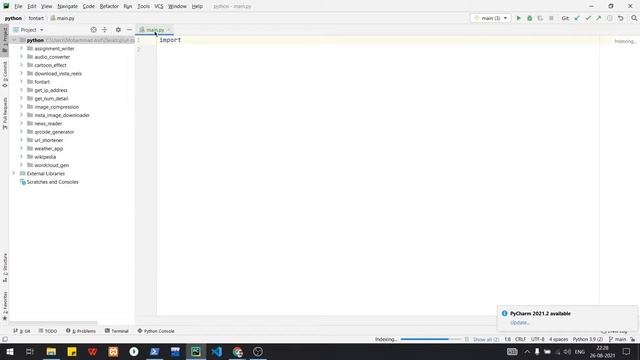Click the indexing progress bar
Screen dimensions: 640x360
coord(431,339)
